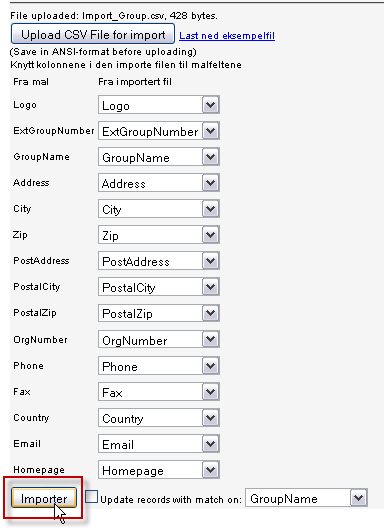
Task: Click Upload CSV File for import button
Action: click(93, 34)
